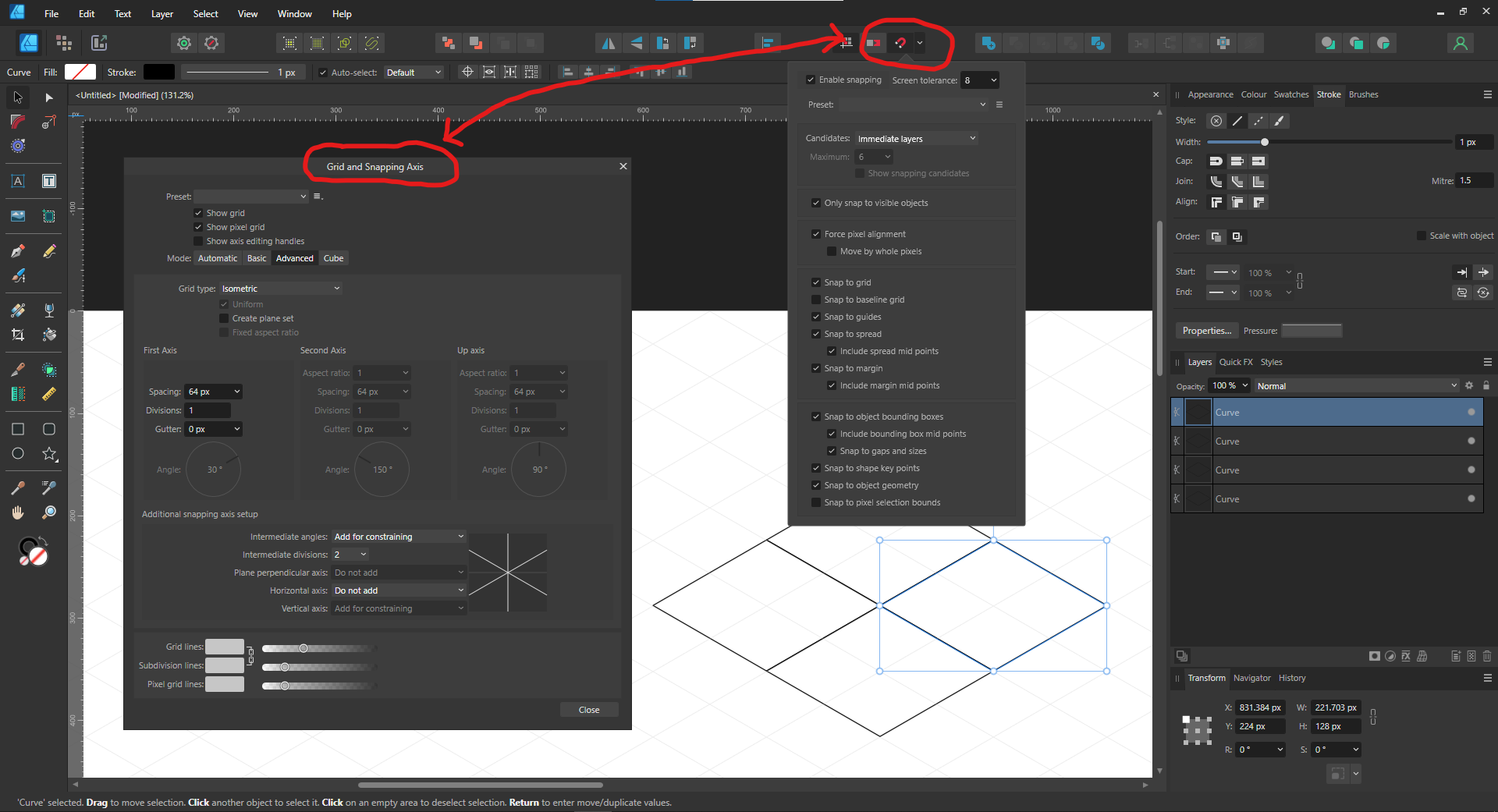Click the Fill colour swatch
Screen dimensions: 1498x812
[x=80, y=72]
